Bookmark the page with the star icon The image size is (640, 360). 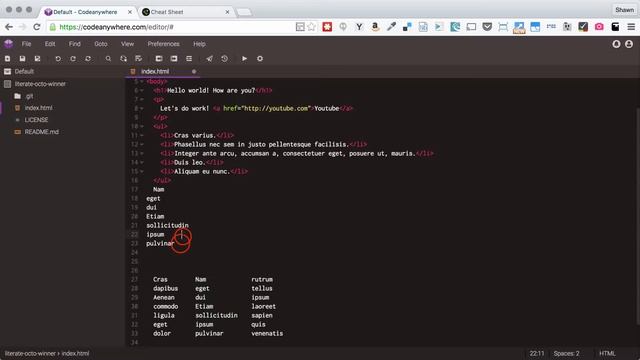(x=312, y=27)
